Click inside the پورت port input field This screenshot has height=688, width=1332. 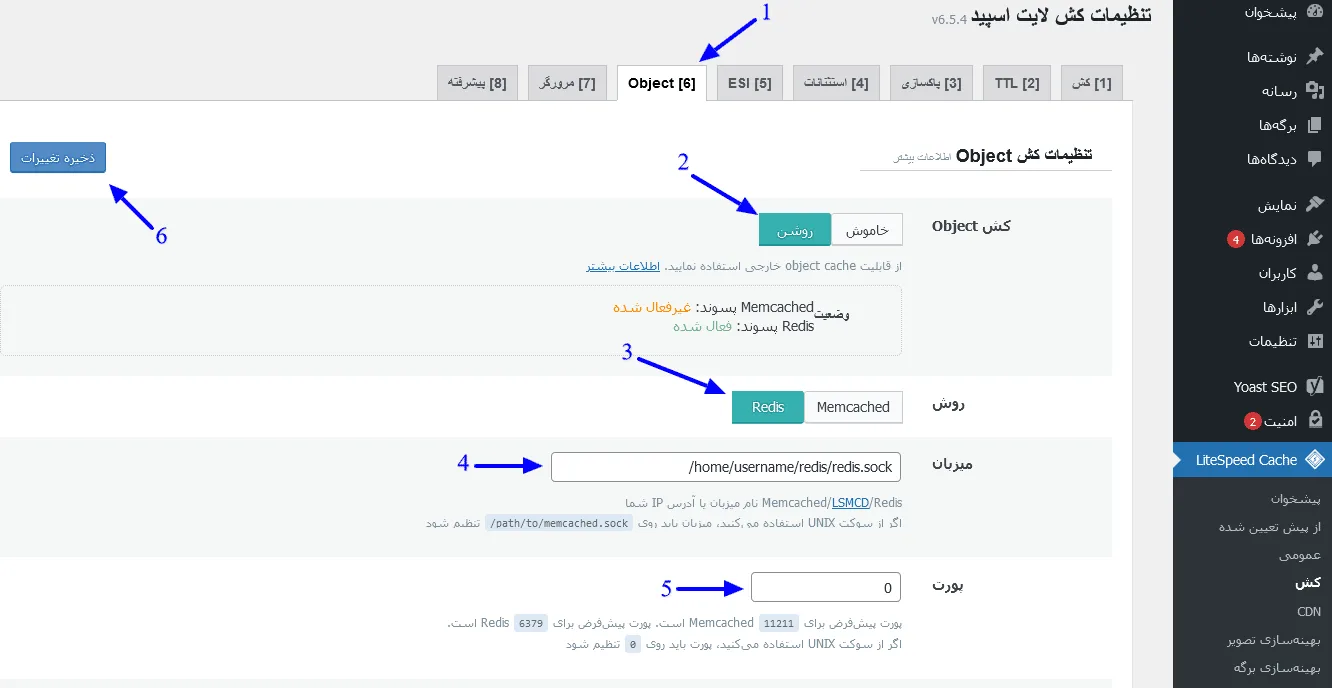pos(825,587)
